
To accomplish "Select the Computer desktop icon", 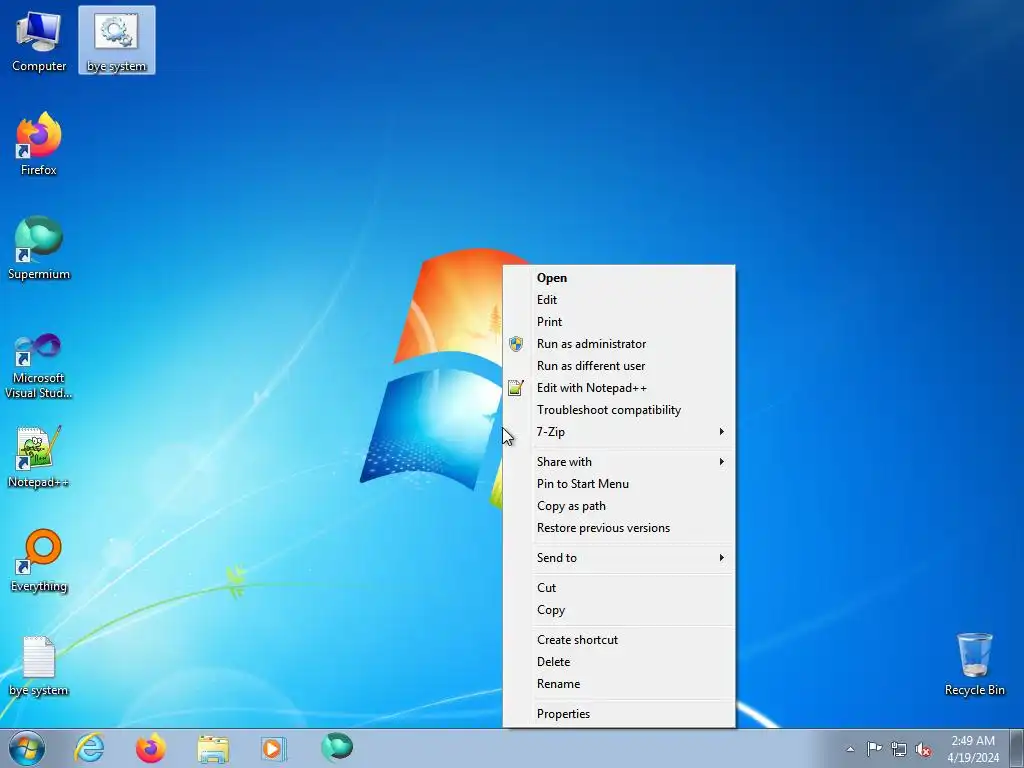I will click(39, 40).
